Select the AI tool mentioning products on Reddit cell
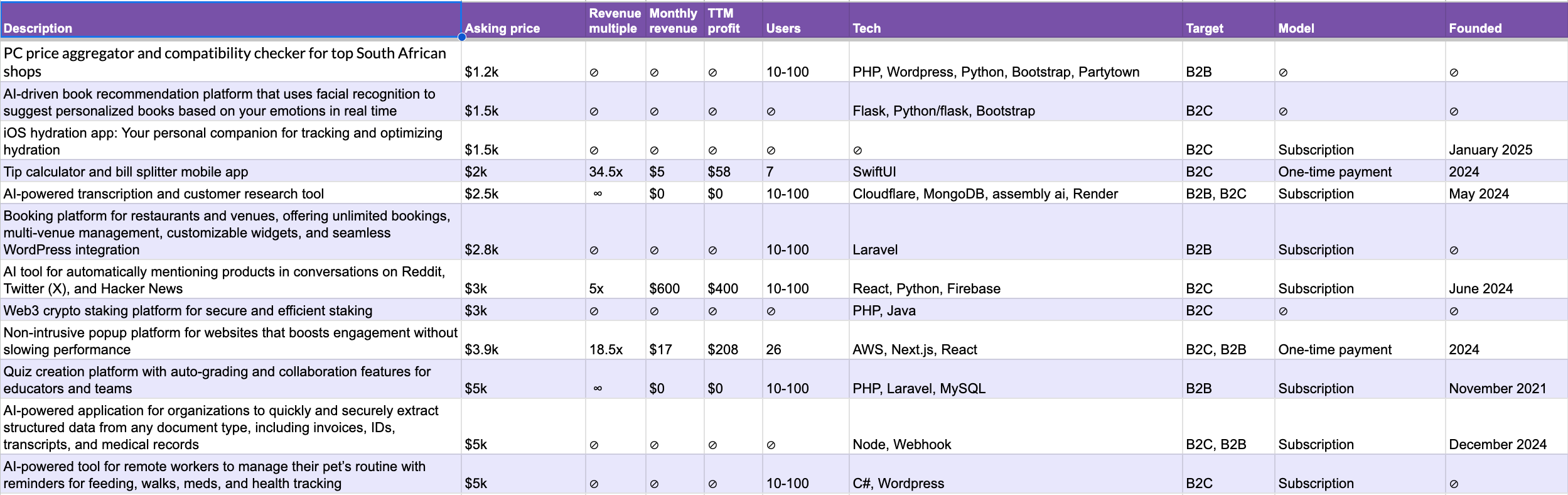 [230, 280]
